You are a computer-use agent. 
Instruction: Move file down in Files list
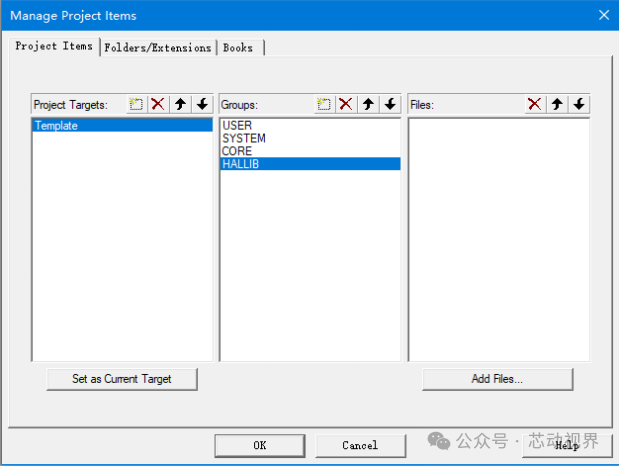(x=579, y=105)
